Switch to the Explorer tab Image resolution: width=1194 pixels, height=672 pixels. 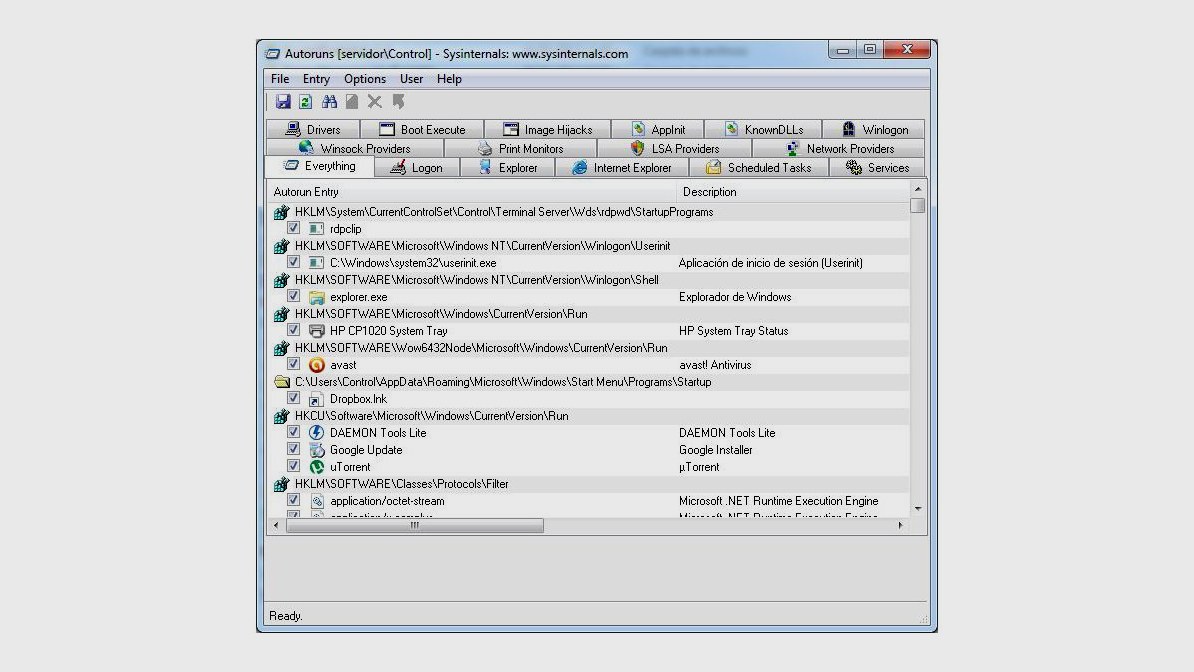(508, 168)
